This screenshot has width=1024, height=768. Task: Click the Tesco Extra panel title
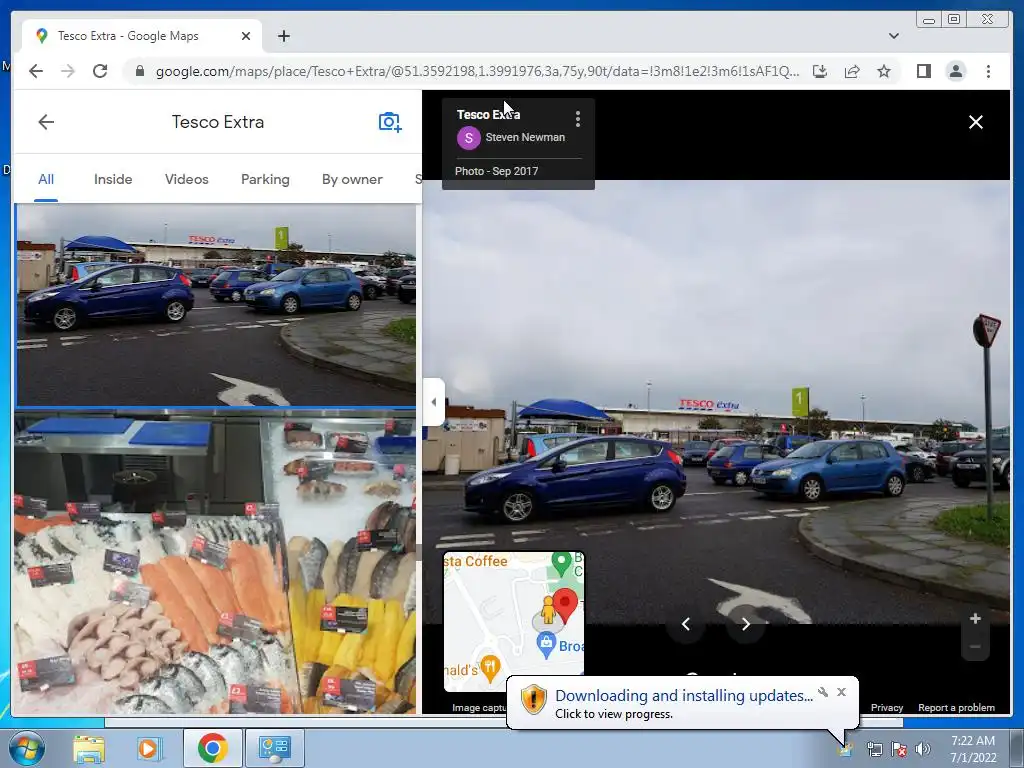[217, 122]
